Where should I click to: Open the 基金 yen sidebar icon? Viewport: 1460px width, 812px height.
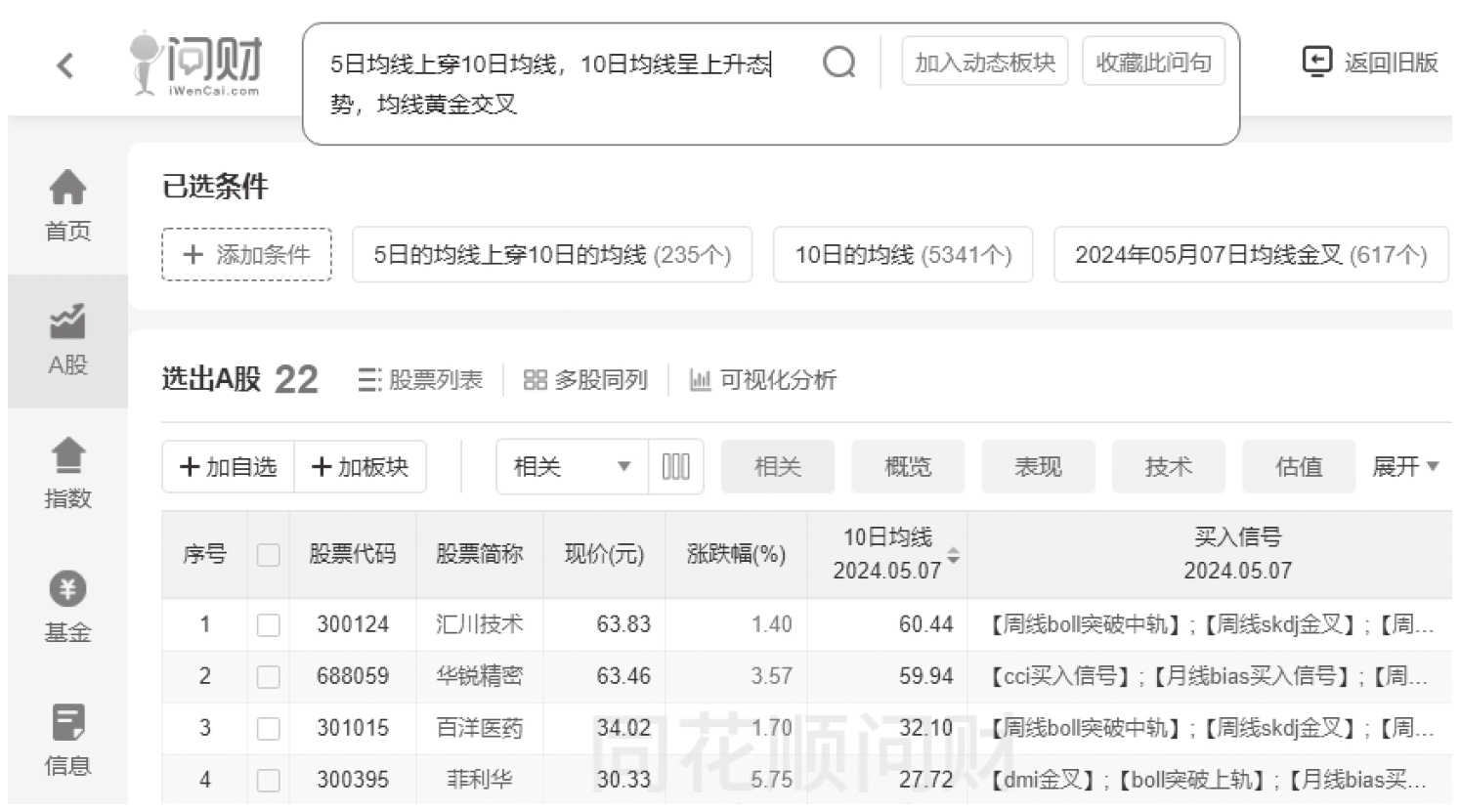[67, 588]
